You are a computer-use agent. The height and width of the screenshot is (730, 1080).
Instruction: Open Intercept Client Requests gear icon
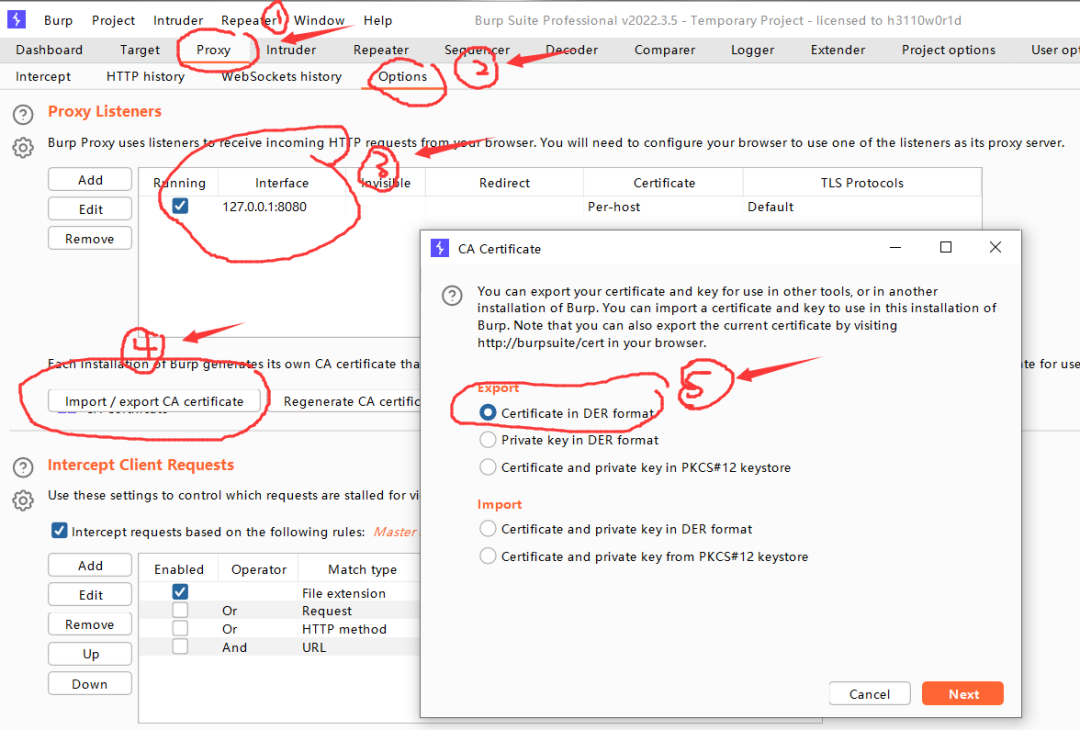(23, 501)
